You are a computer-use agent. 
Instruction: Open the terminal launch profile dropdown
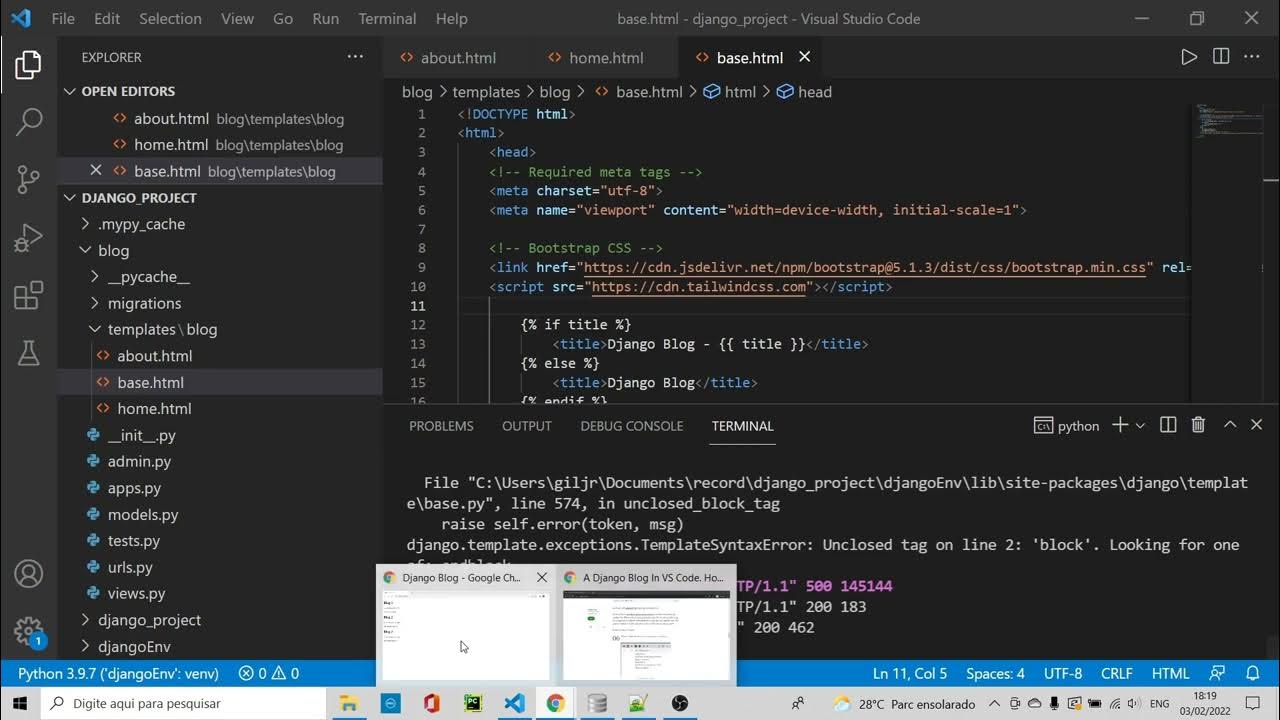pos(1140,425)
